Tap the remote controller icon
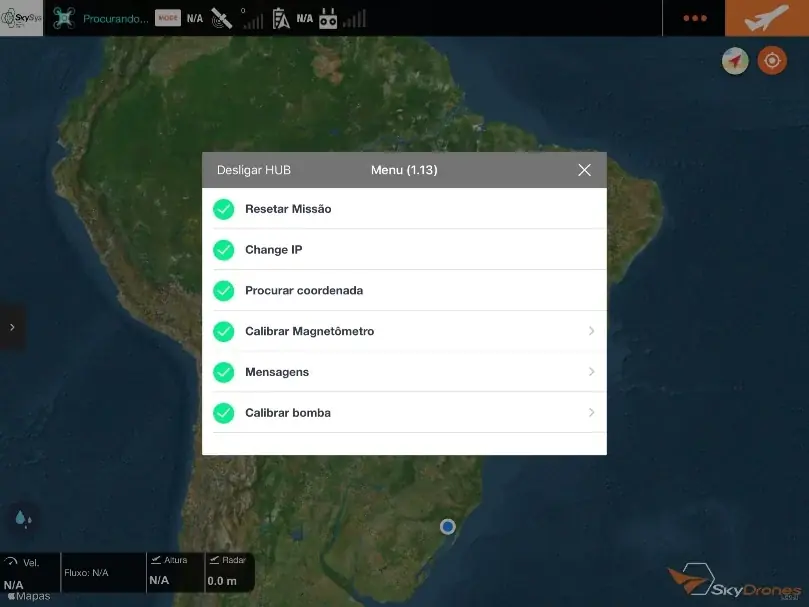809x607 pixels. 328,19
